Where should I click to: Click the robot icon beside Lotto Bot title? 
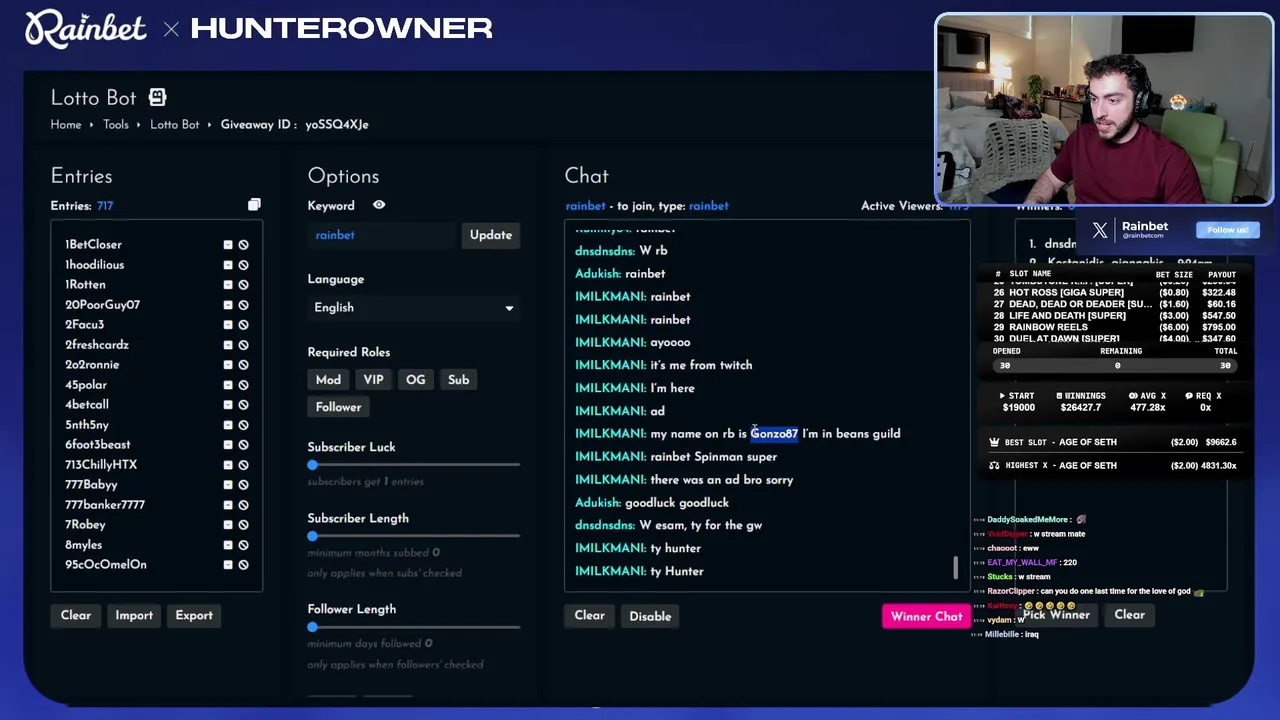click(157, 97)
